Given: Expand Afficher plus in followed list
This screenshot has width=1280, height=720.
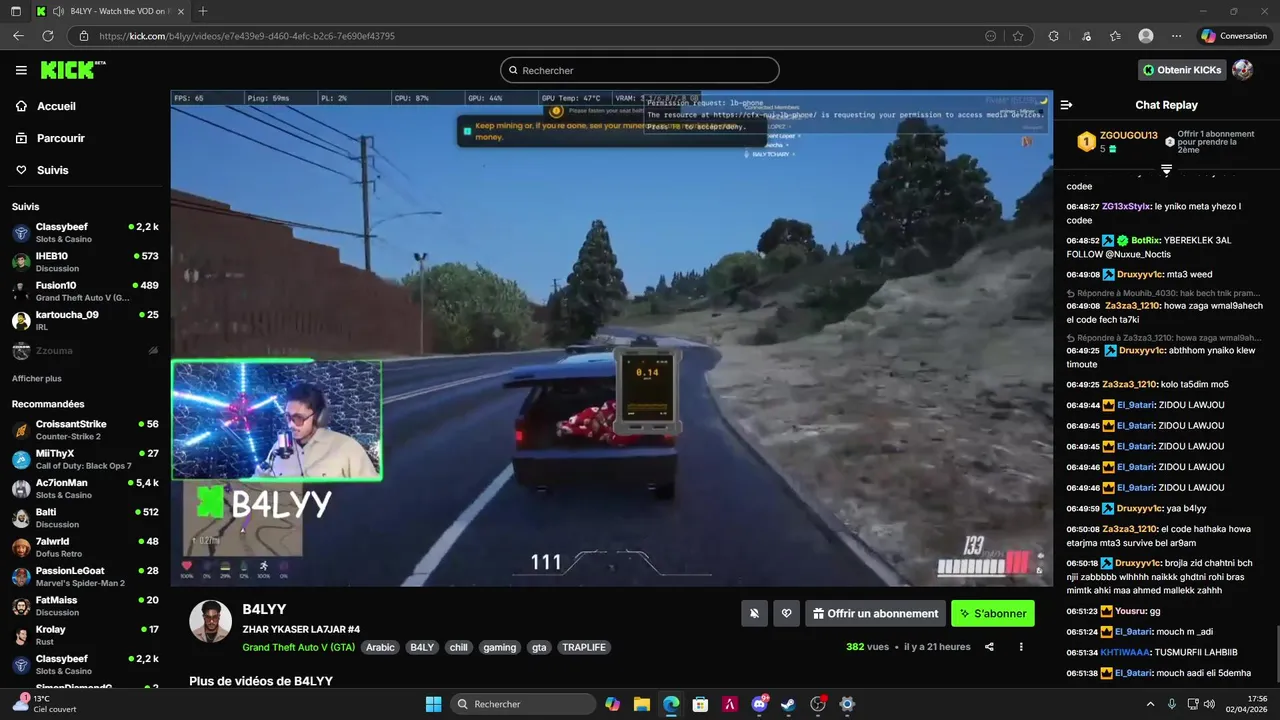Looking at the screenshot, I should tap(37, 379).
